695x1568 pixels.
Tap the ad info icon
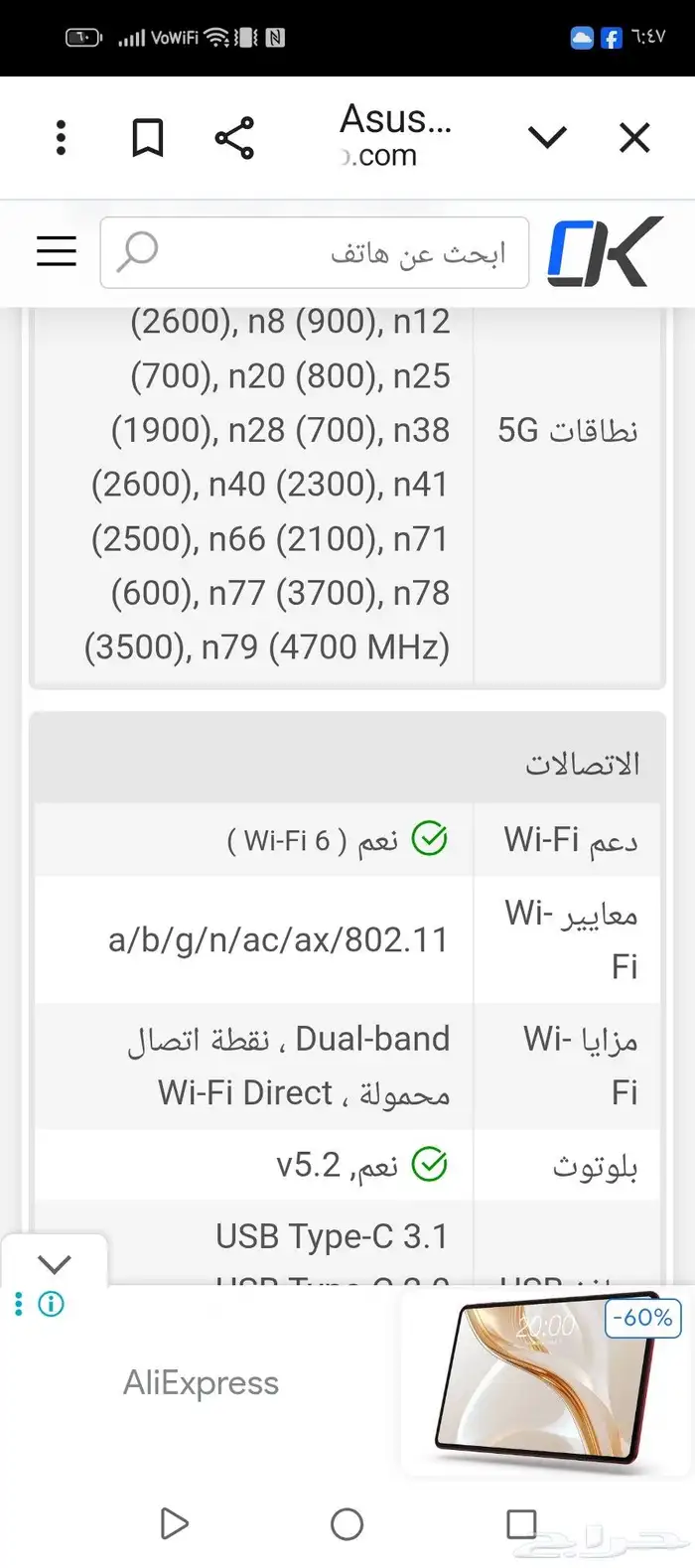(x=50, y=1304)
